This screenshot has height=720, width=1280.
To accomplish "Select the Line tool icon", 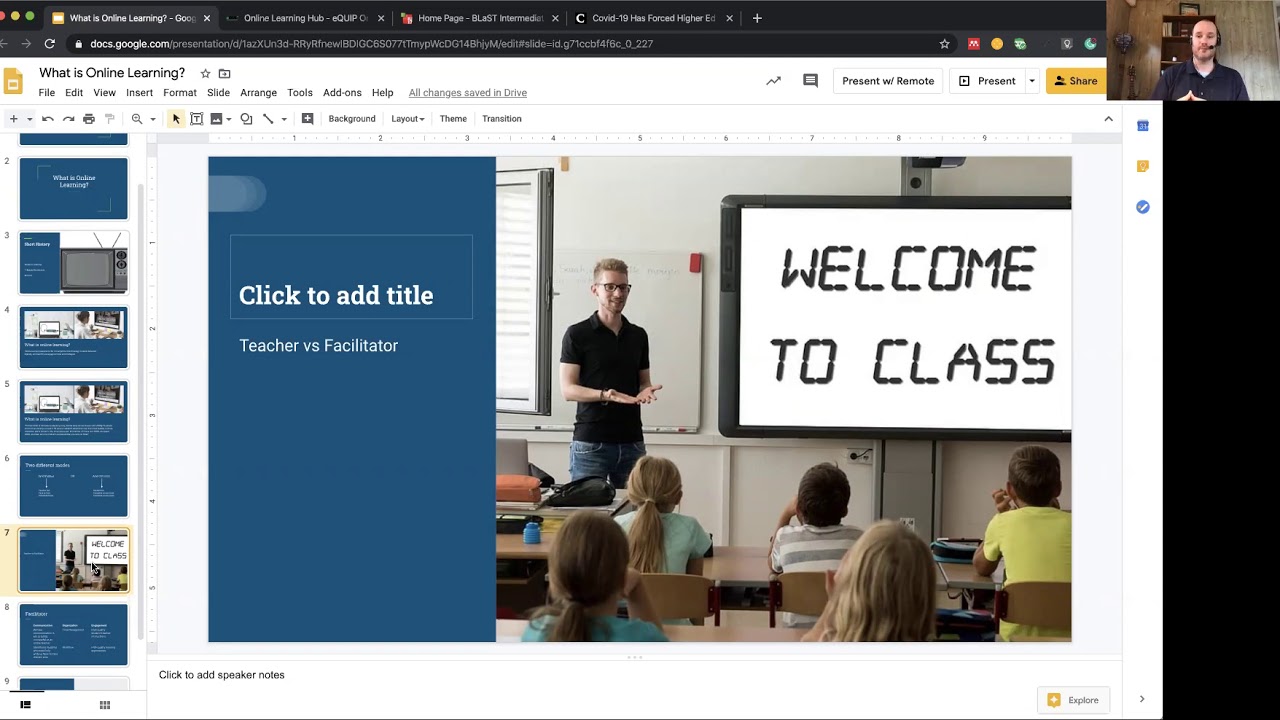I will [x=268, y=119].
